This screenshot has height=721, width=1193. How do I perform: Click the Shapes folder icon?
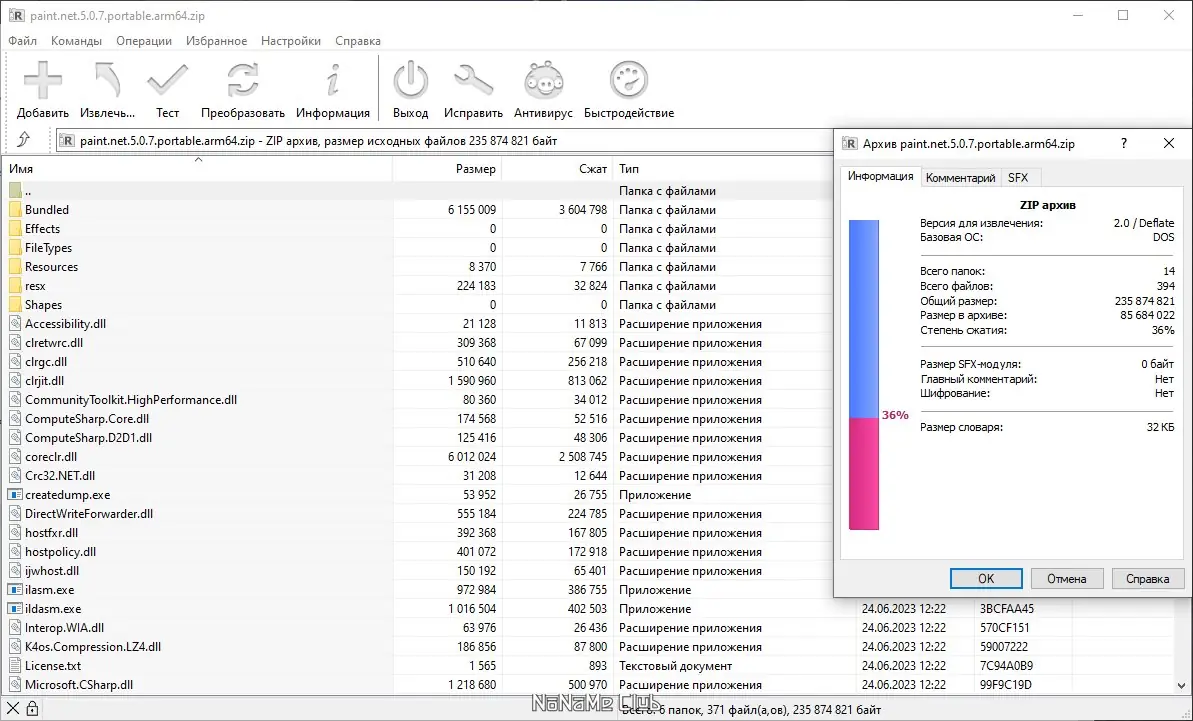[15, 305]
